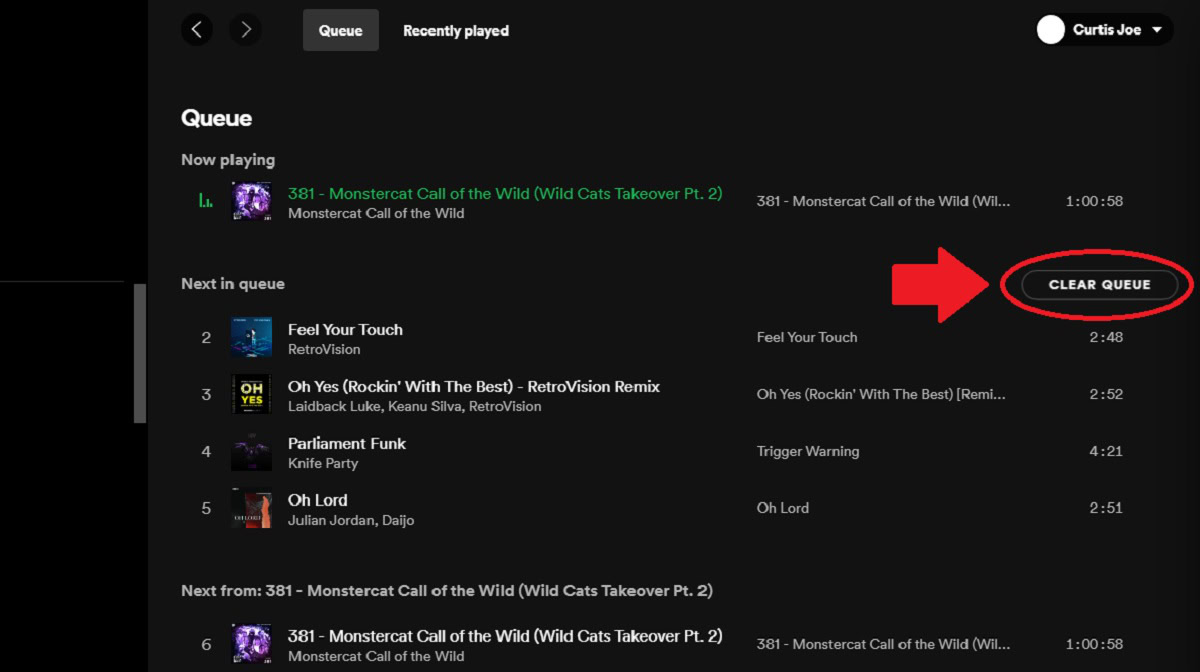Image resolution: width=1200 pixels, height=672 pixels.
Task: Click the Oh Yes album cover
Action: point(251,395)
